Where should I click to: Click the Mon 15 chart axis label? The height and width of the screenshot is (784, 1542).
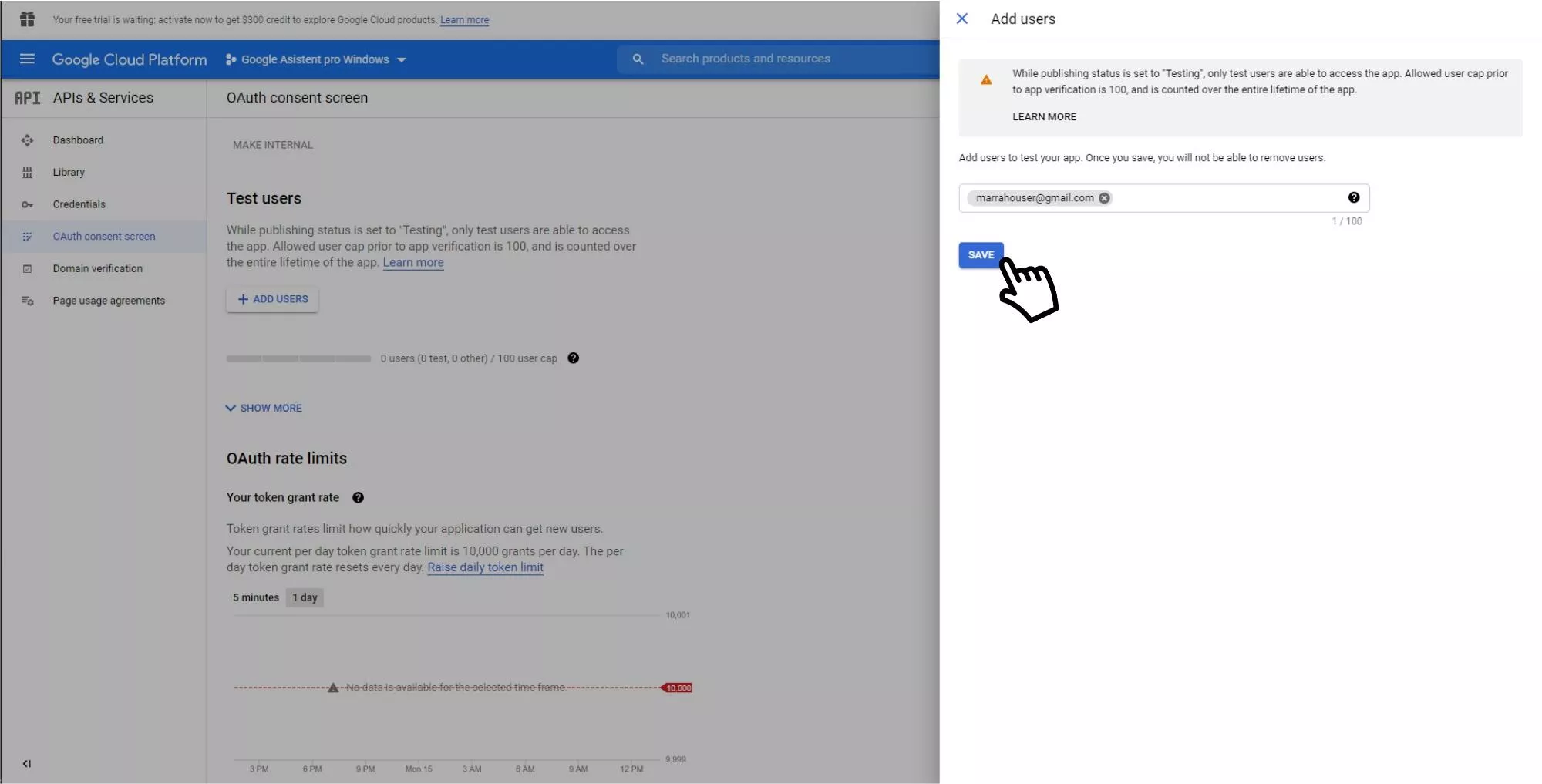coord(419,769)
